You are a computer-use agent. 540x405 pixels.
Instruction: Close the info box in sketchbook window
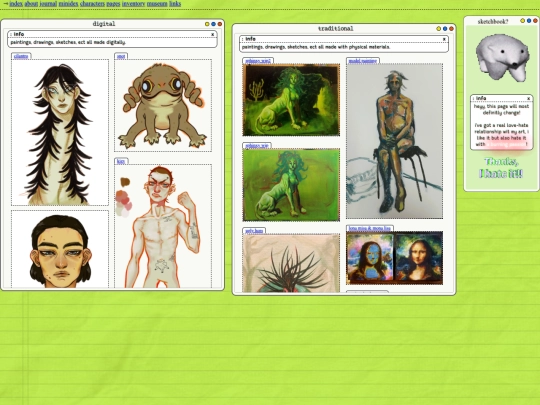(529, 98)
